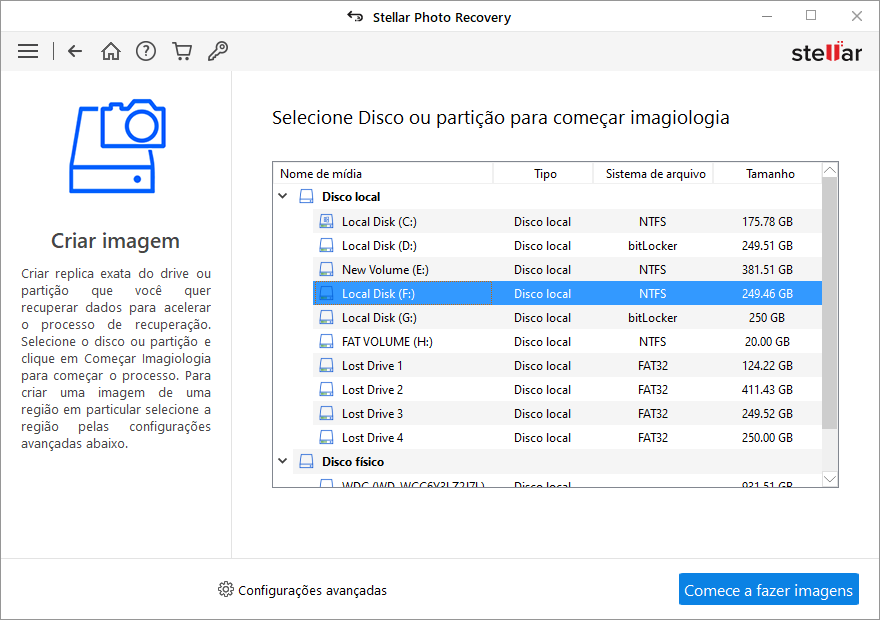The height and width of the screenshot is (620, 880).
Task: Select the Local Disk (G:) row
Action: (x=567, y=318)
